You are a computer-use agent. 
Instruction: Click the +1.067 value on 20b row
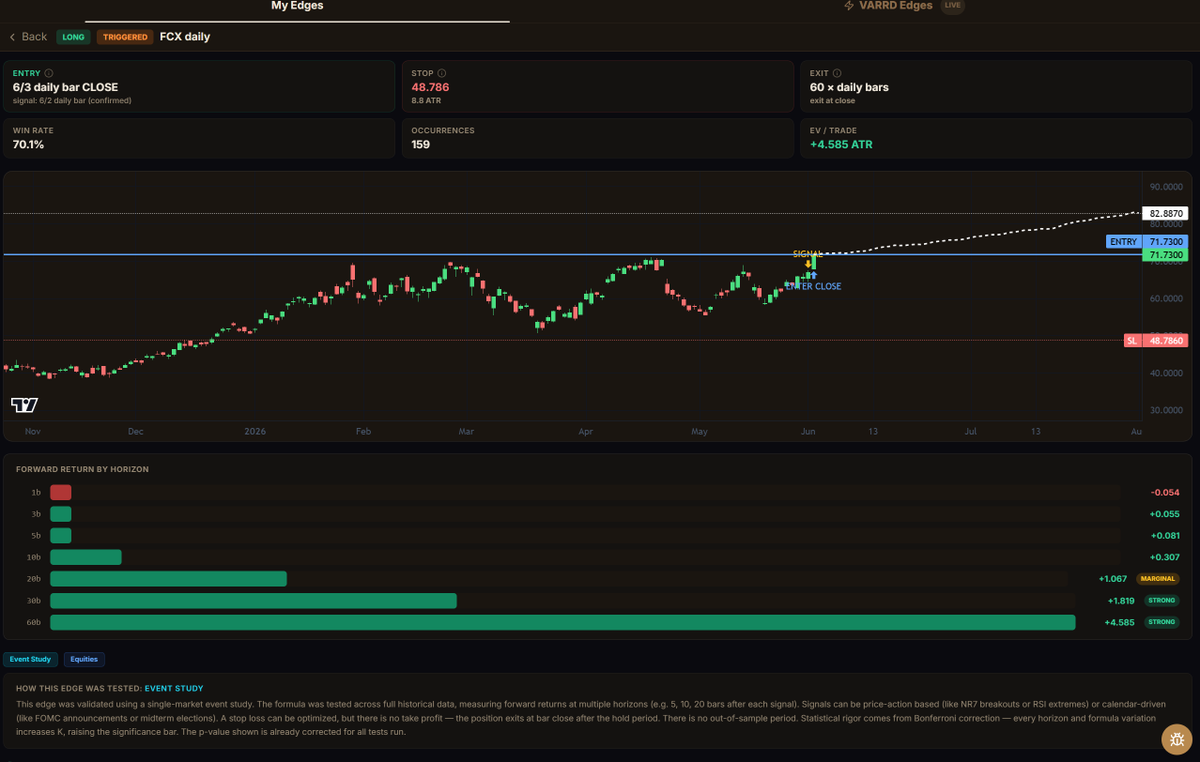(x=1112, y=579)
